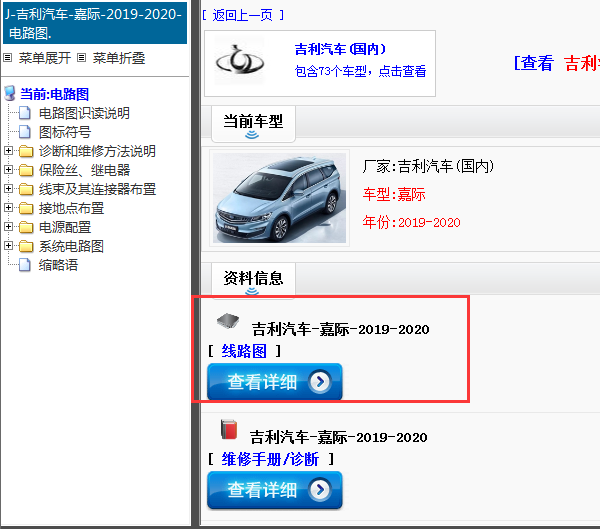Click title text above the 线路图 link
Viewport: 600px width, 529px height.
[x=340, y=329]
